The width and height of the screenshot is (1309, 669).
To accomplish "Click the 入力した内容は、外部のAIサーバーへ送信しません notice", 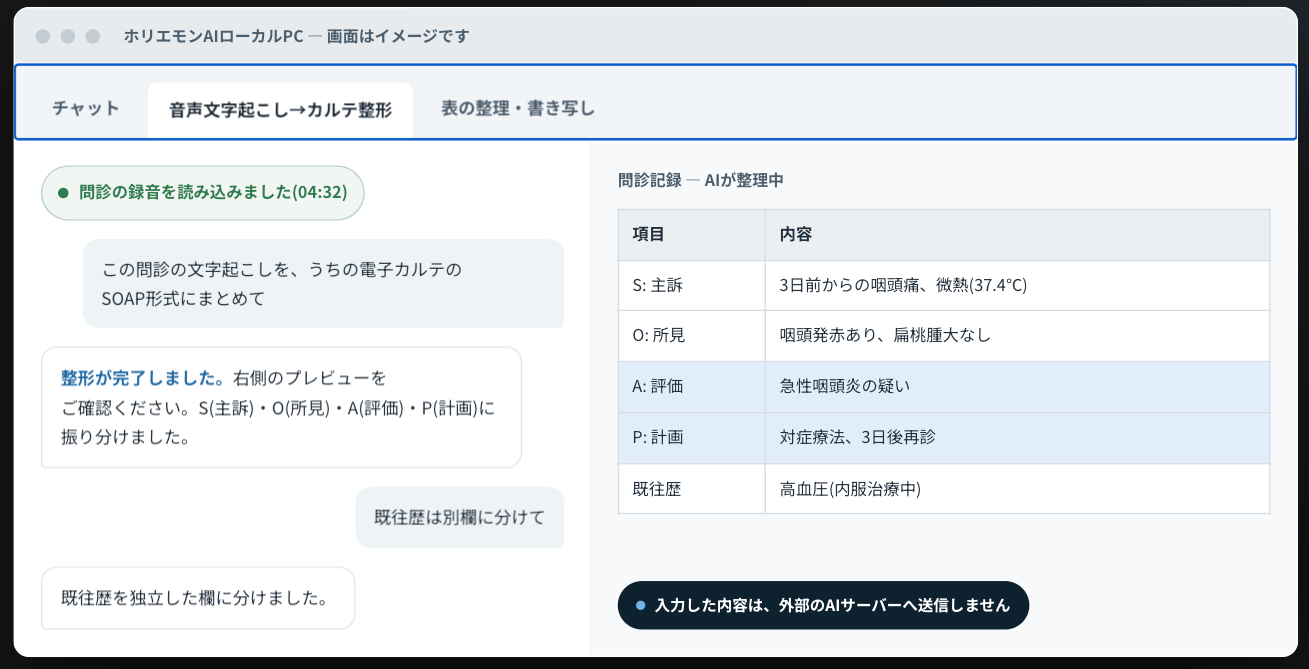I will click(823, 605).
